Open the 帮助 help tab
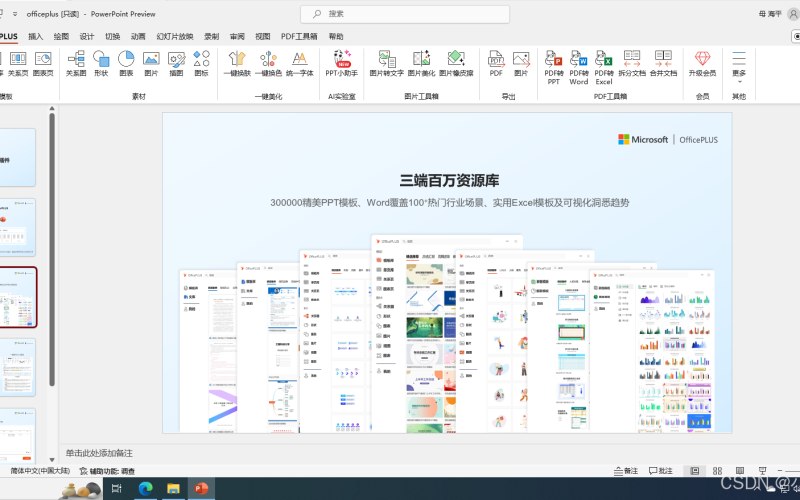This screenshot has width=800, height=500. coord(336,36)
